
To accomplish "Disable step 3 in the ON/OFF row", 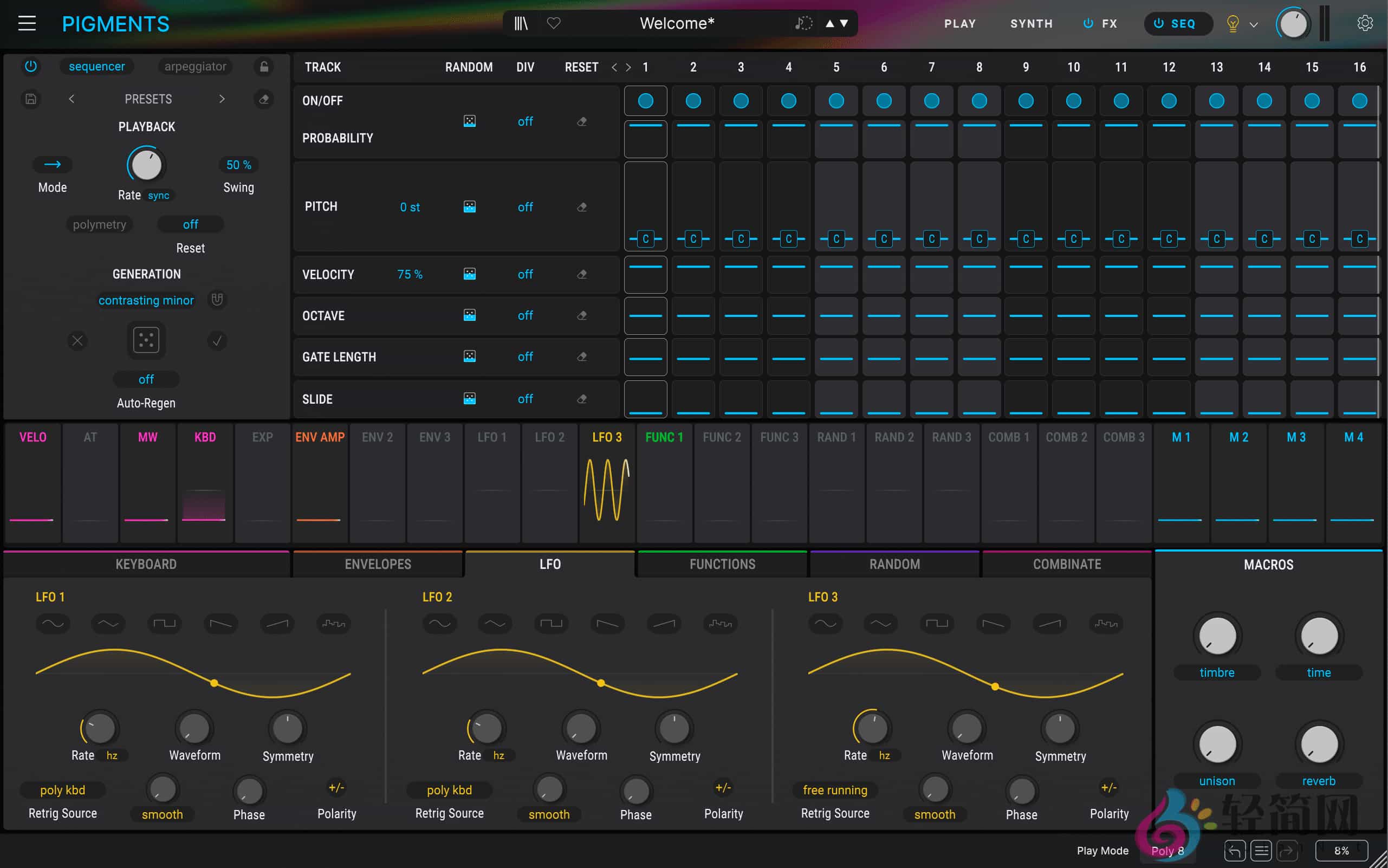I will (x=741, y=100).
